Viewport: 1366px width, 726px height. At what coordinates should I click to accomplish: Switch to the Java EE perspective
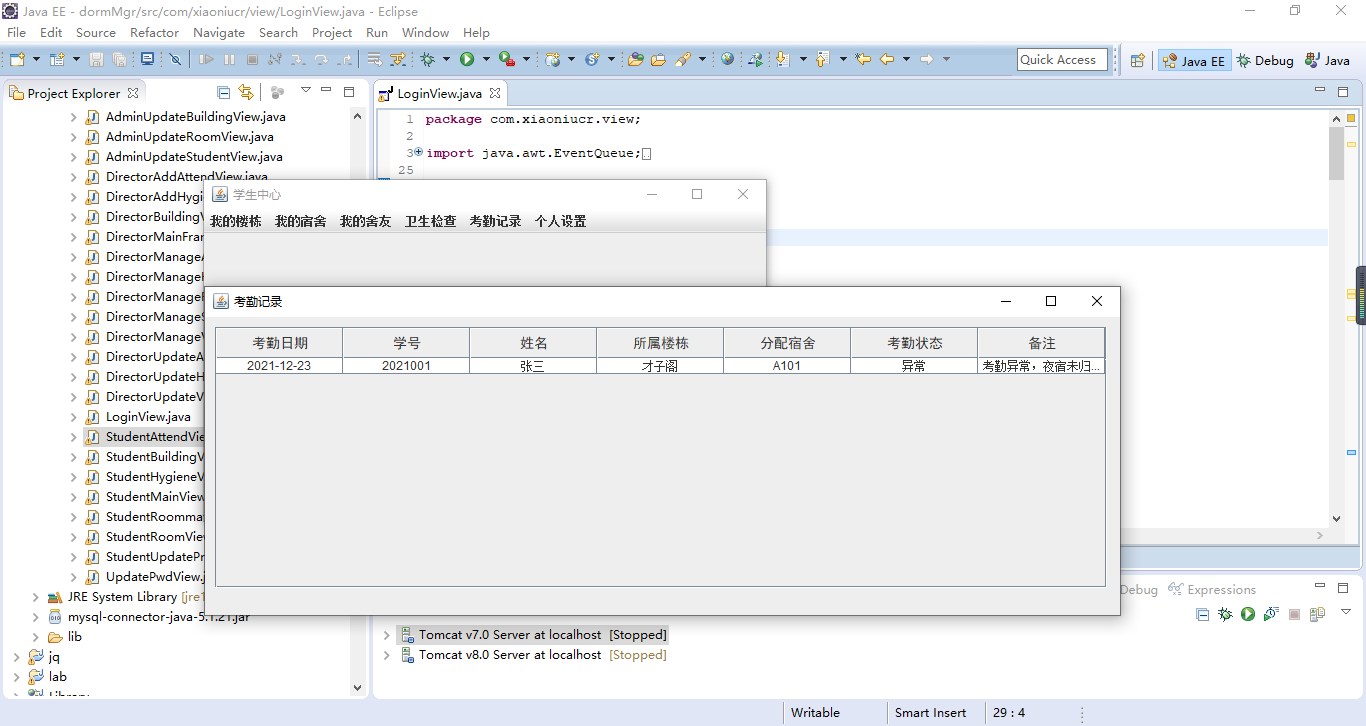(1192, 60)
